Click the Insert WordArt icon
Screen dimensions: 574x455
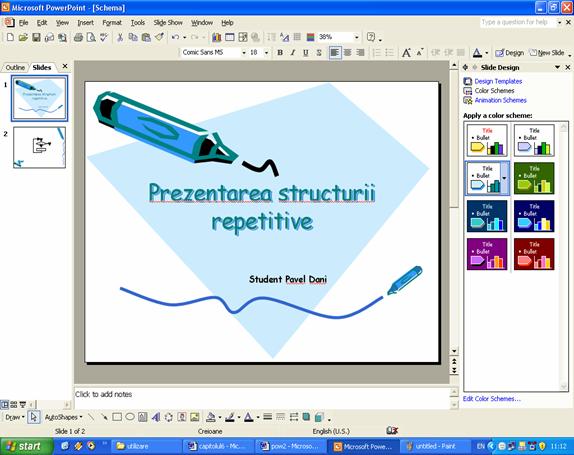point(156,417)
